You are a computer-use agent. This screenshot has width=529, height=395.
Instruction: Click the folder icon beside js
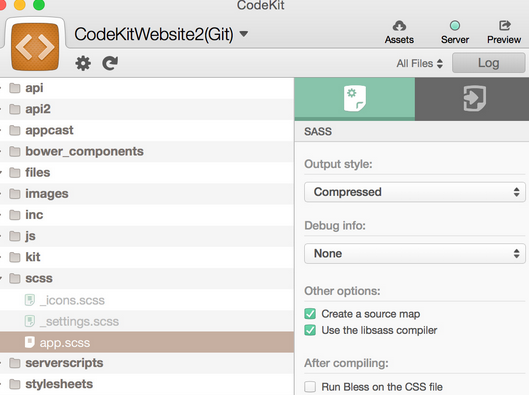pyautogui.click(x=15, y=236)
